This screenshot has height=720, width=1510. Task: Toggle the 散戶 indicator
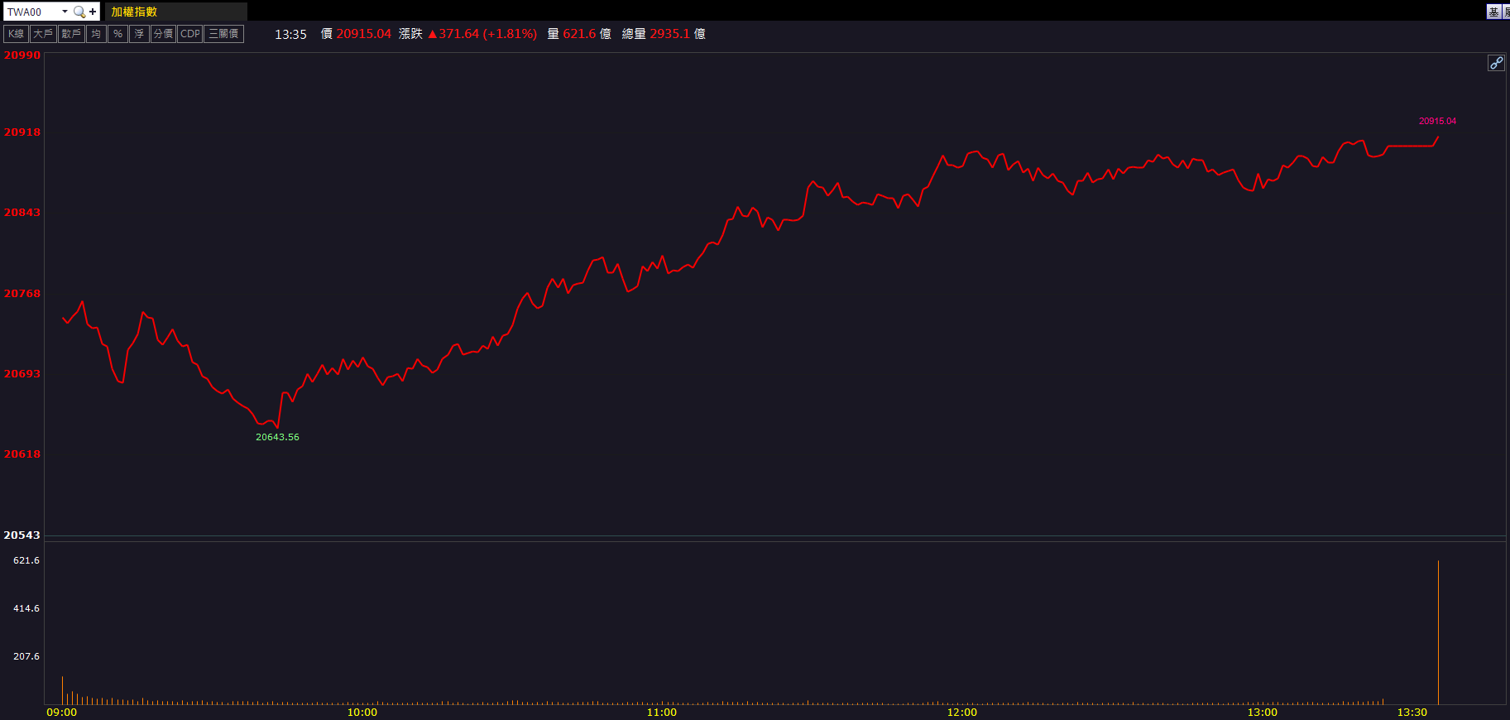click(70, 34)
